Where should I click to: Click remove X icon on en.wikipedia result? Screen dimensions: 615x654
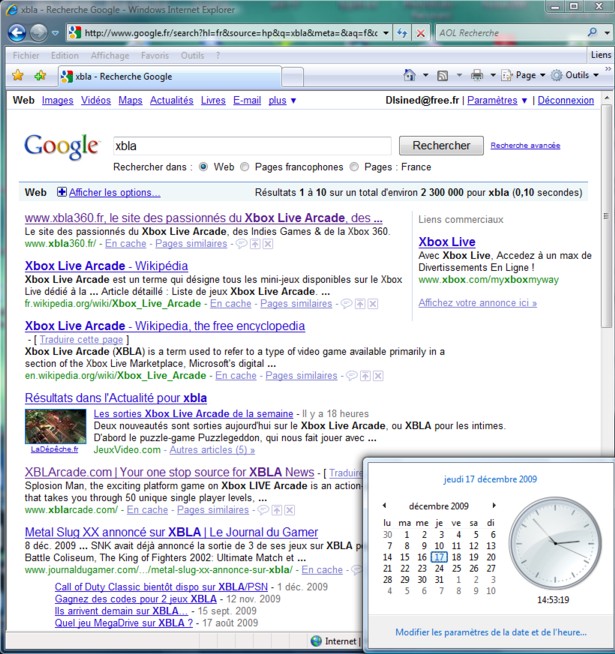point(378,376)
